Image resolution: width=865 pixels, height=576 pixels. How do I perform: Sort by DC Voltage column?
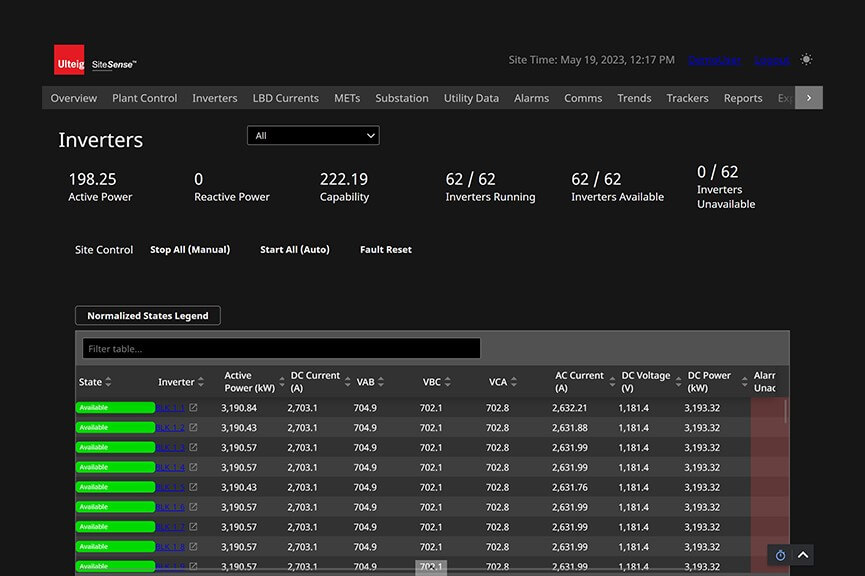pos(679,382)
